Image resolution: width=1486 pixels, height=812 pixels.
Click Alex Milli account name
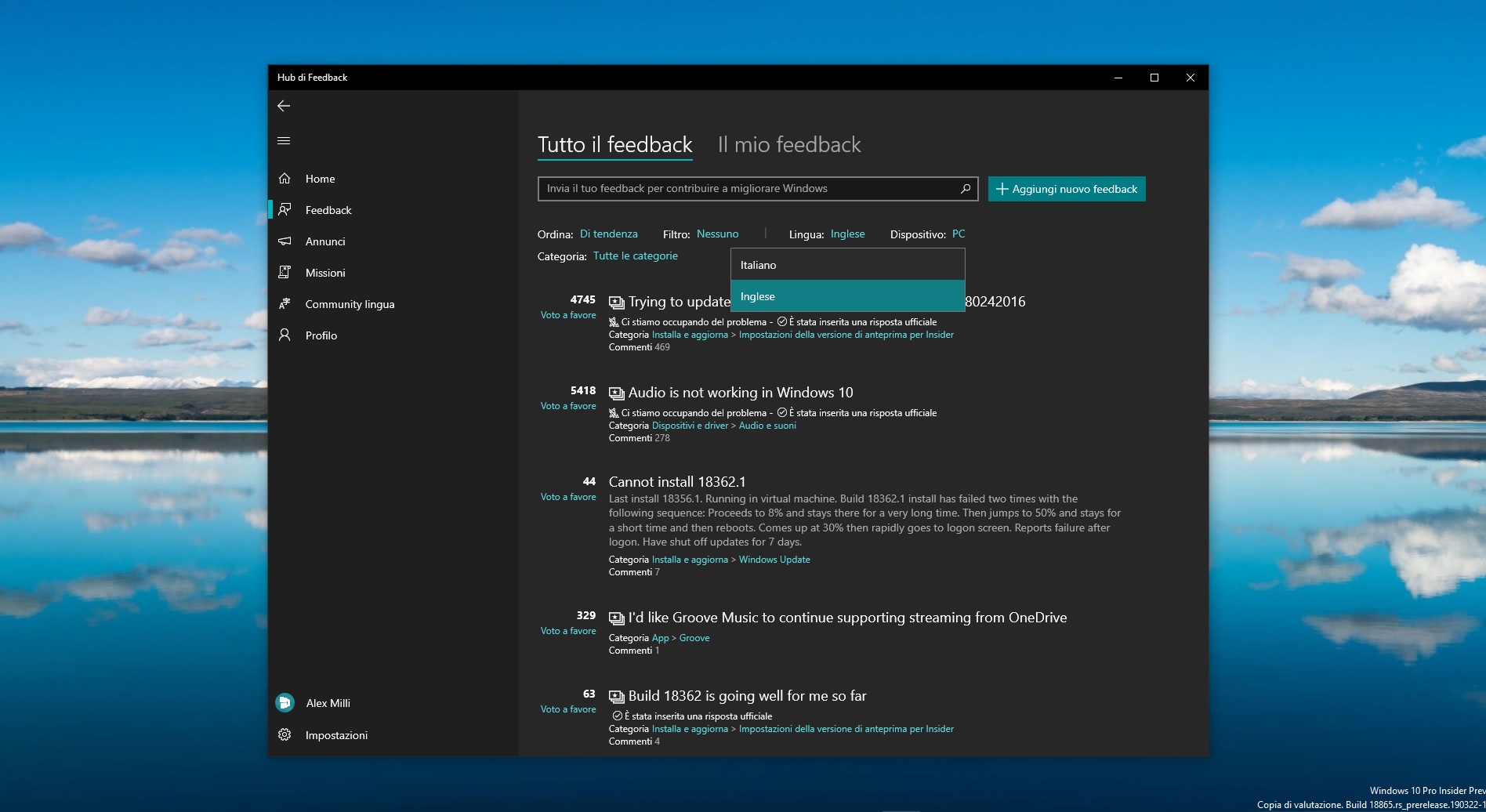coord(328,703)
